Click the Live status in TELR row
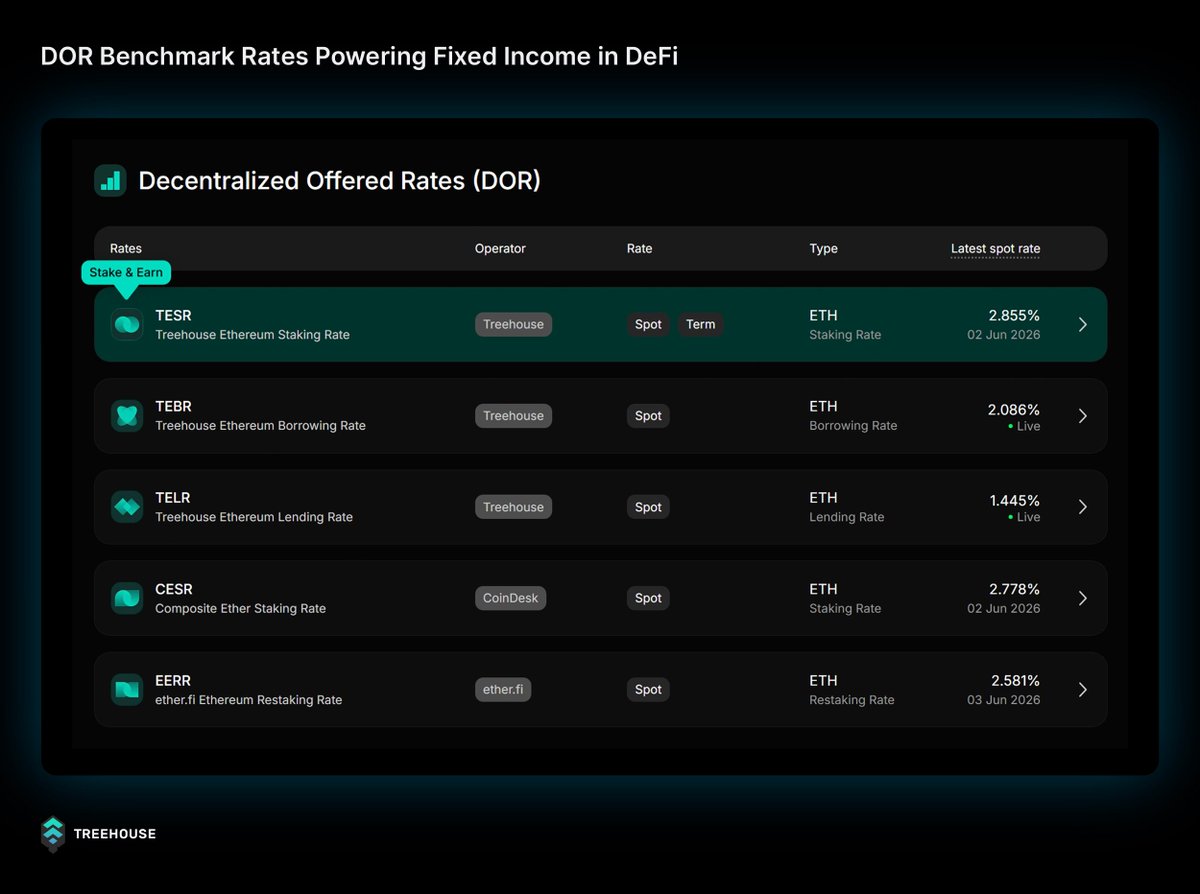 click(x=1024, y=517)
